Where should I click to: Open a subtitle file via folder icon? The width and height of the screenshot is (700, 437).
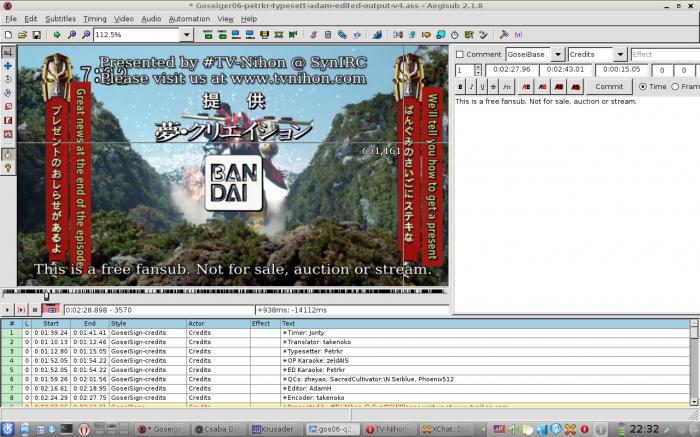[22, 34]
